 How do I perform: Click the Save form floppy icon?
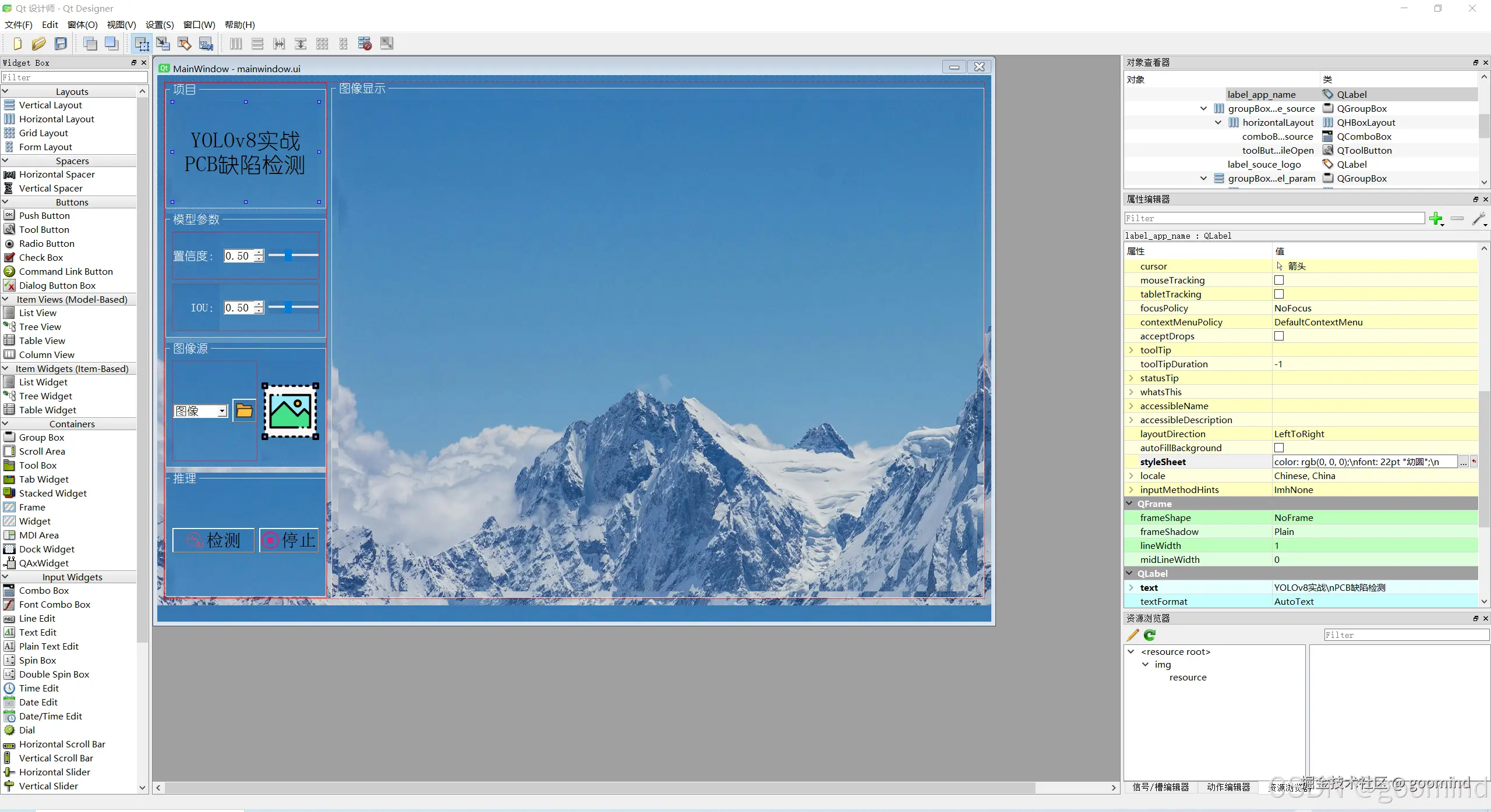(61, 44)
